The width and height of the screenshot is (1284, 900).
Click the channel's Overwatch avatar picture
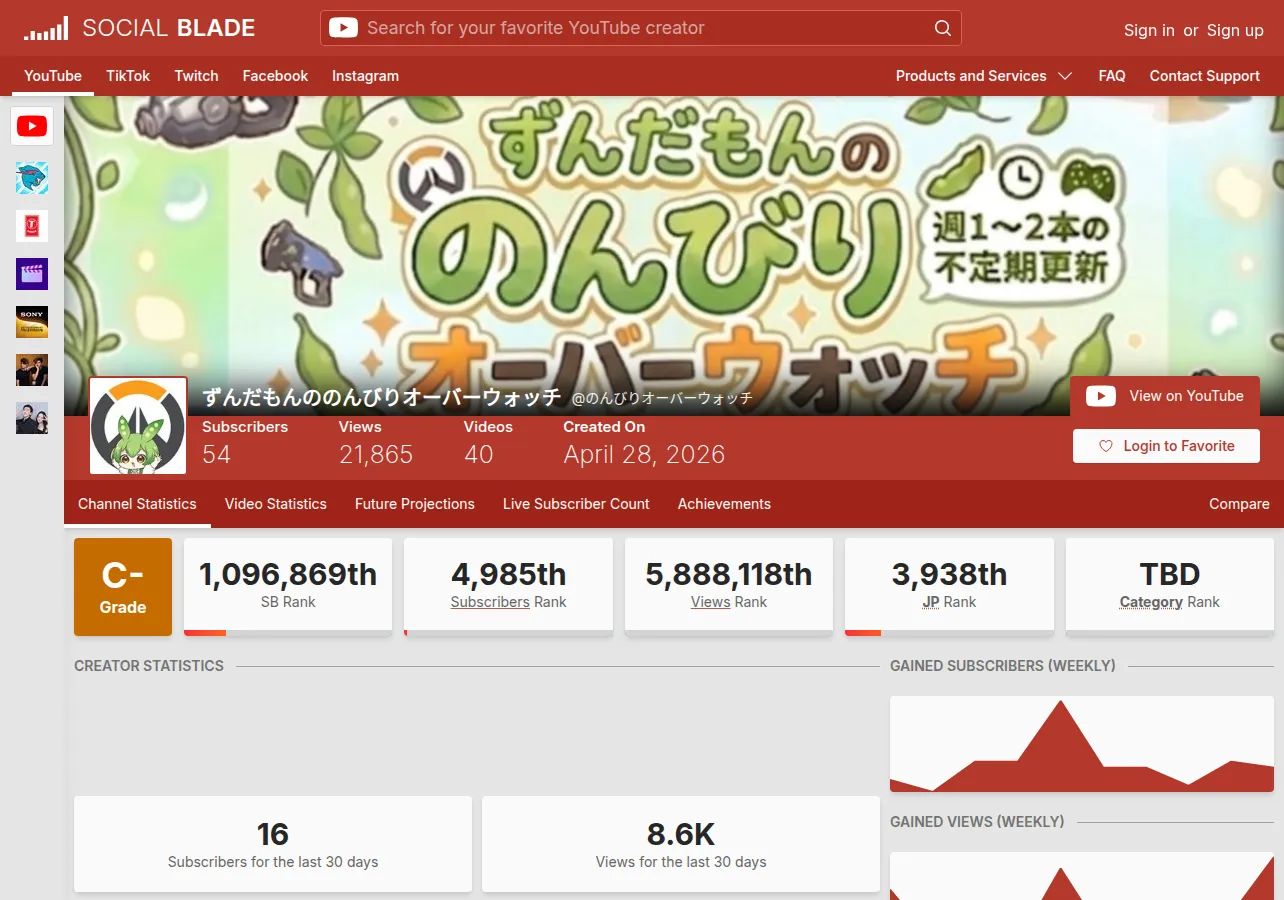point(138,425)
